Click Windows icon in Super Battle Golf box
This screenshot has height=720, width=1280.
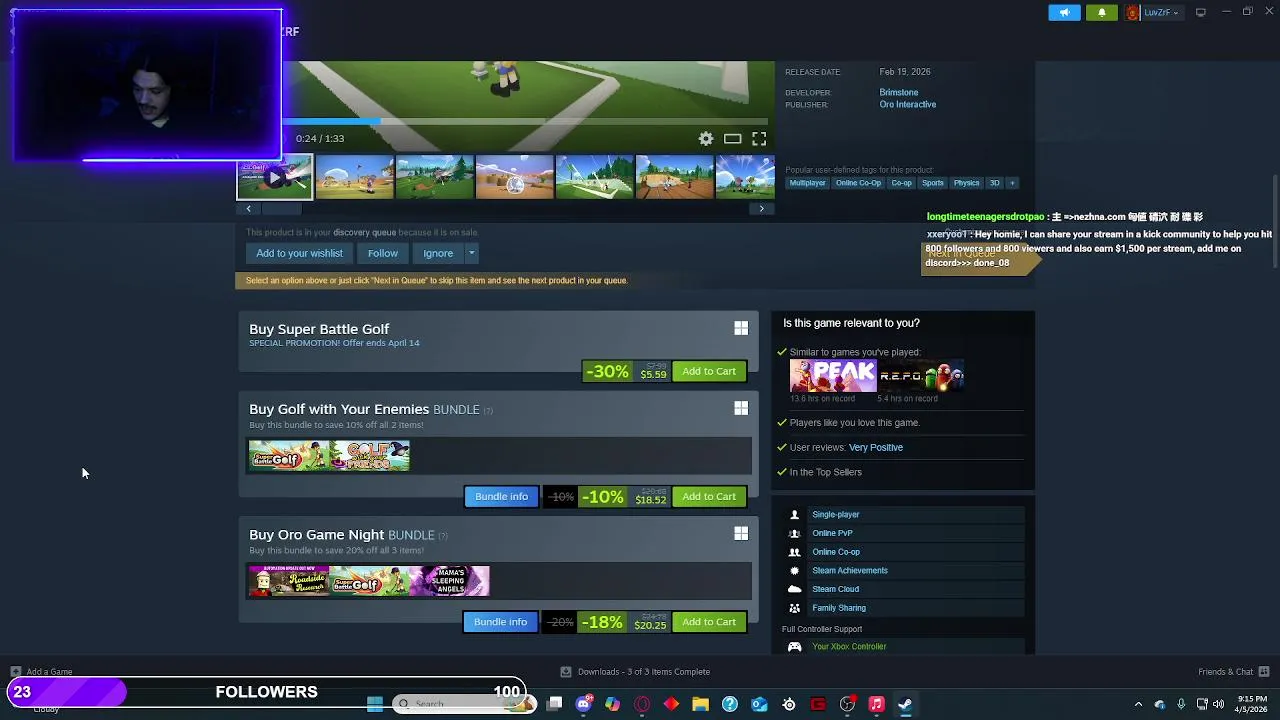click(x=741, y=328)
